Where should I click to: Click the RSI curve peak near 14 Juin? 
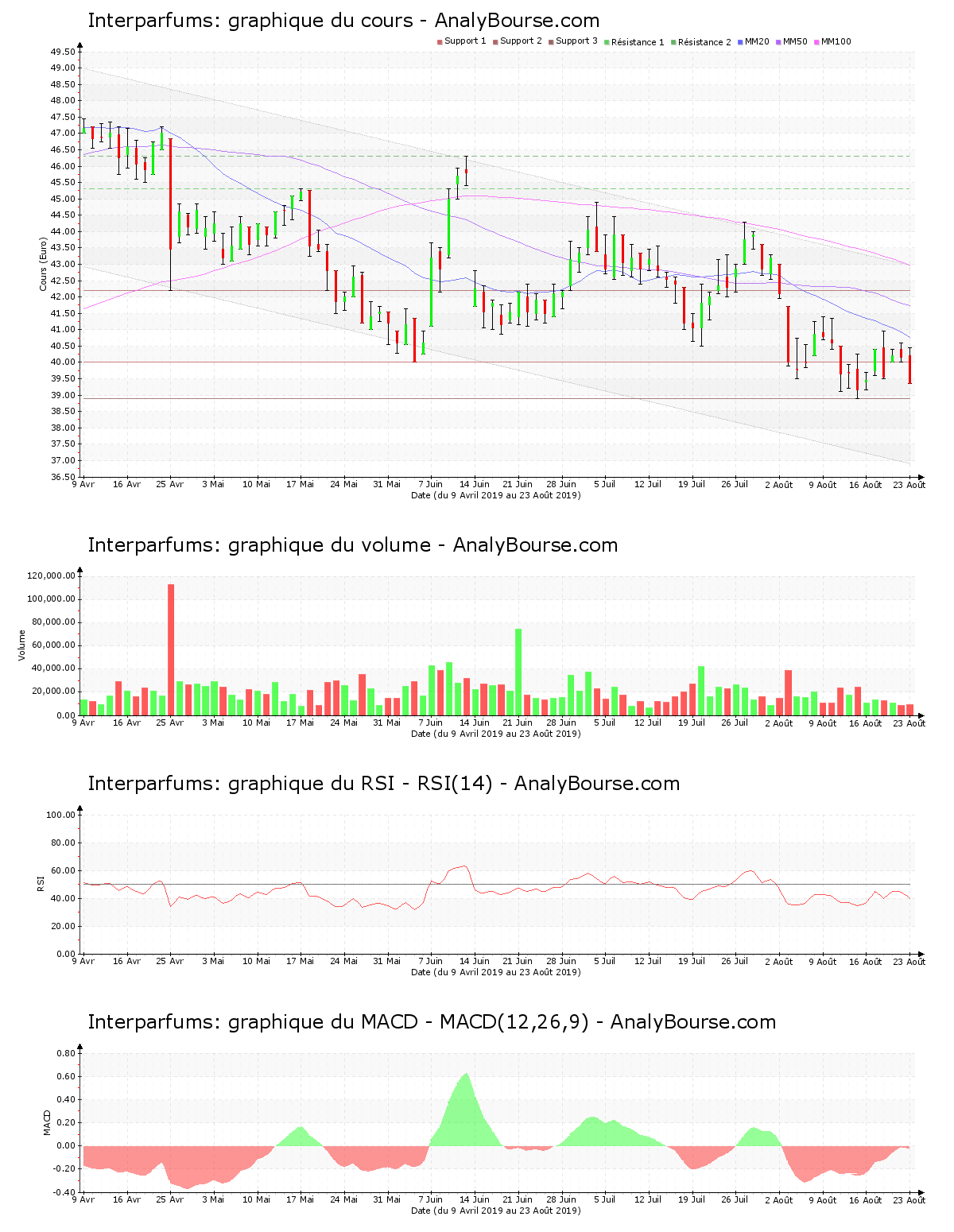click(465, 866)
